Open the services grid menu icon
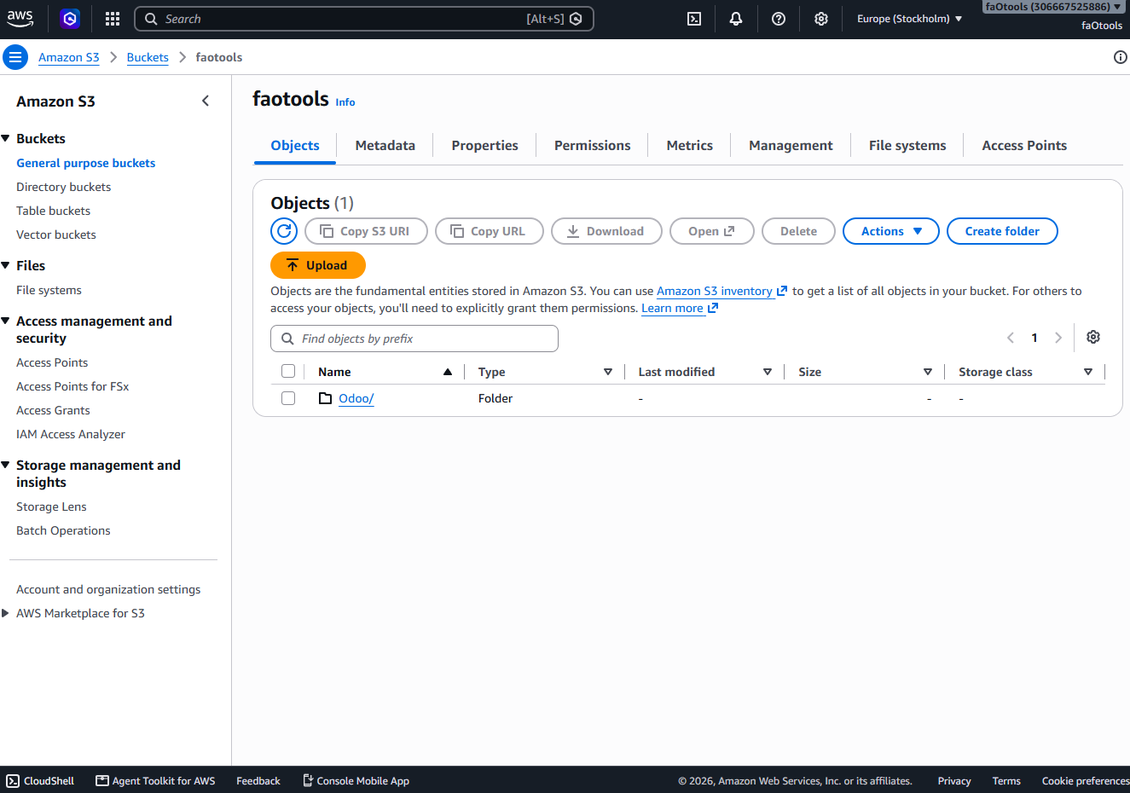Screen dimensions: 1130x793 point(112,19)
